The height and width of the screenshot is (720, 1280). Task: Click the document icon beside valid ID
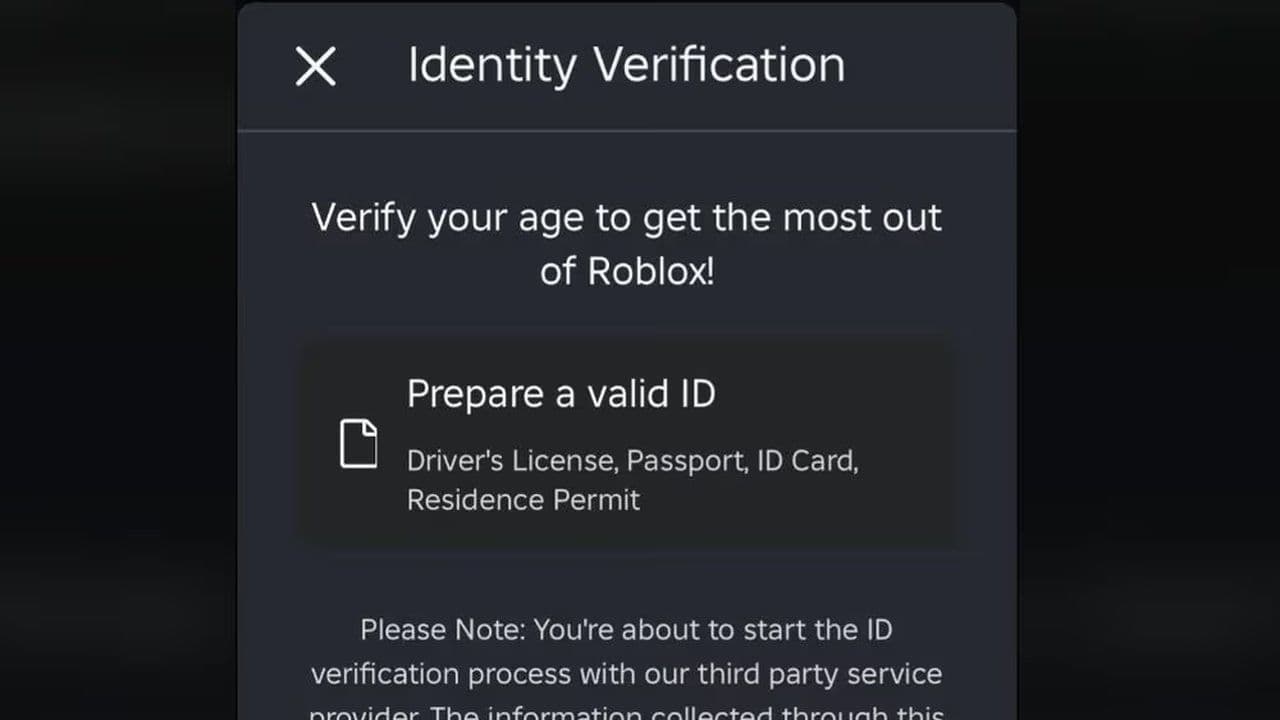tap(359, 444)
